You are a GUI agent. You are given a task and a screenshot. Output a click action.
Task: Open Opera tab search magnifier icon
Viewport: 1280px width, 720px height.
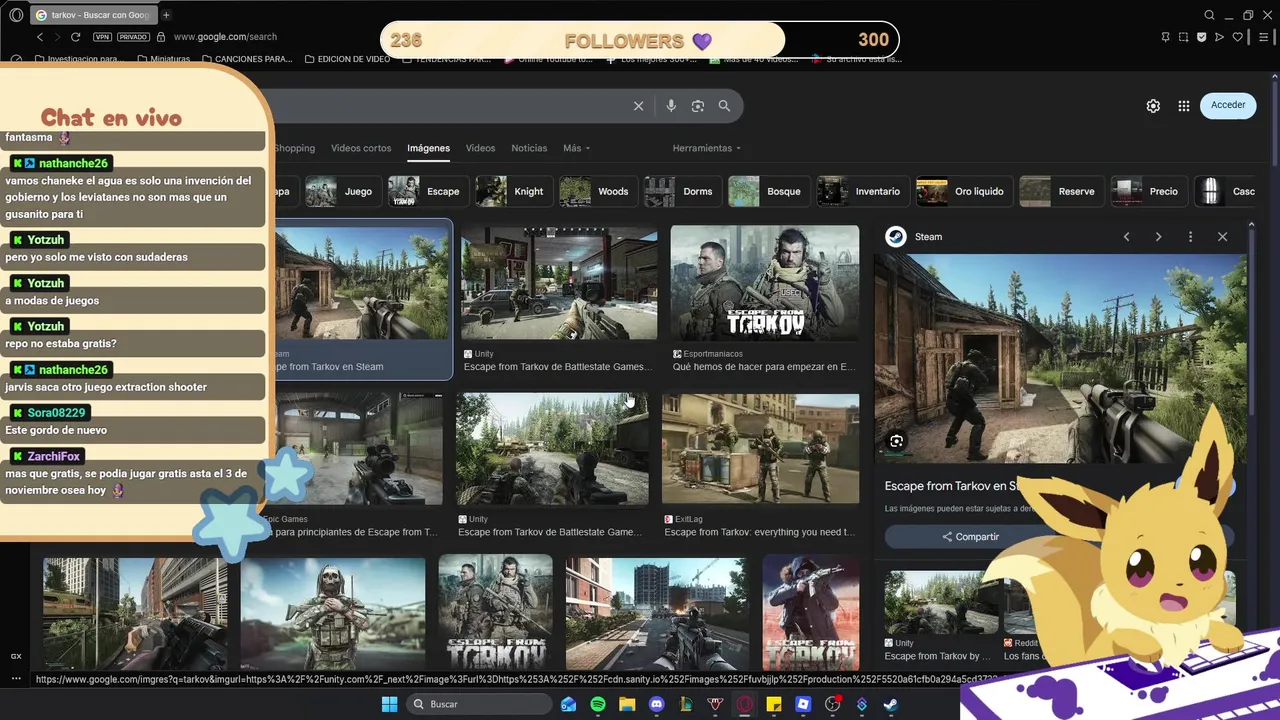click(x=1209, y=15)
